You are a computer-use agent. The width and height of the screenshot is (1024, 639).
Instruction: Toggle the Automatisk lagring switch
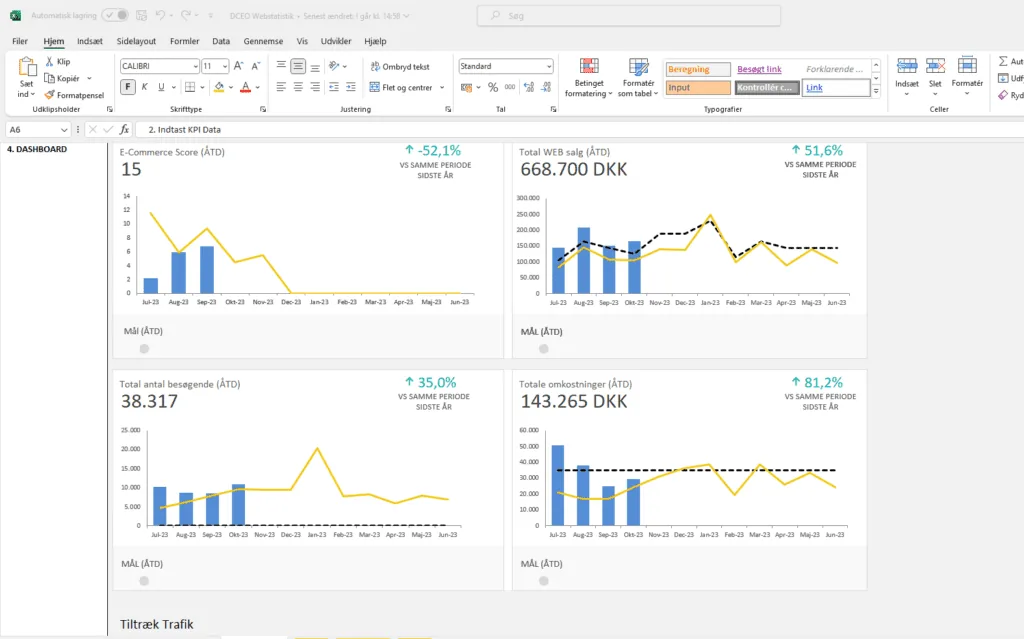[115, 15]
